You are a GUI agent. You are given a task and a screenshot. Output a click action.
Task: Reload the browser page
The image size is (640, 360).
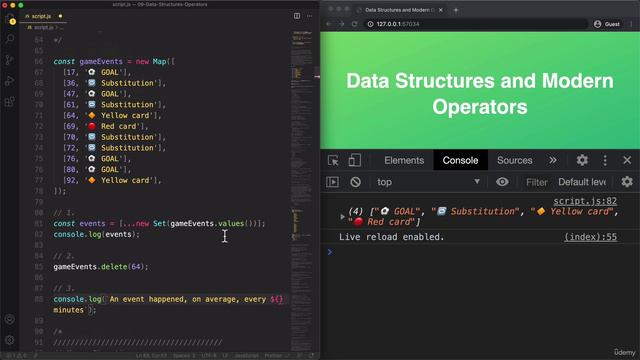354,24
